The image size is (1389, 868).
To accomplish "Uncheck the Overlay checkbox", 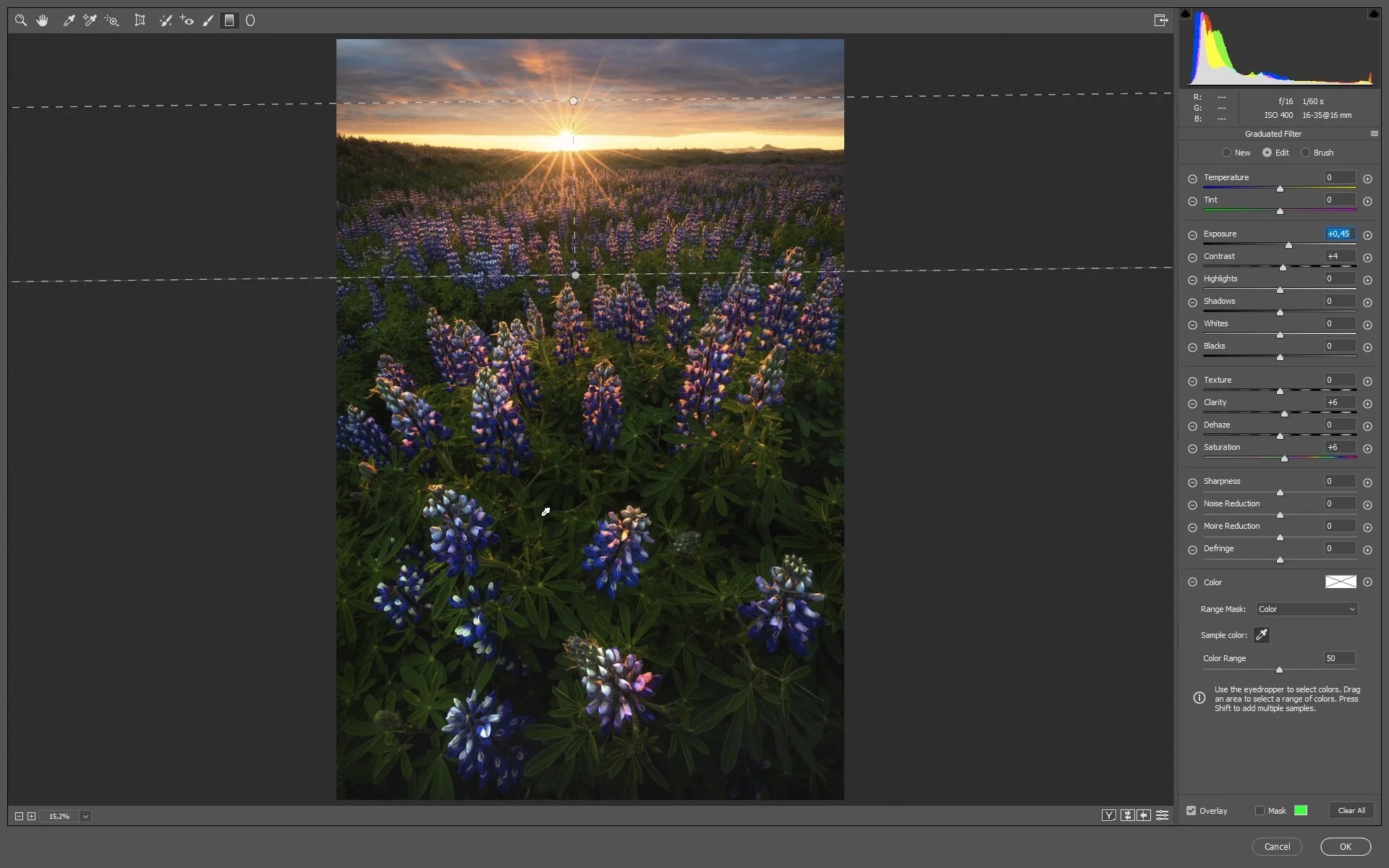I will [x=1192, y=810].
